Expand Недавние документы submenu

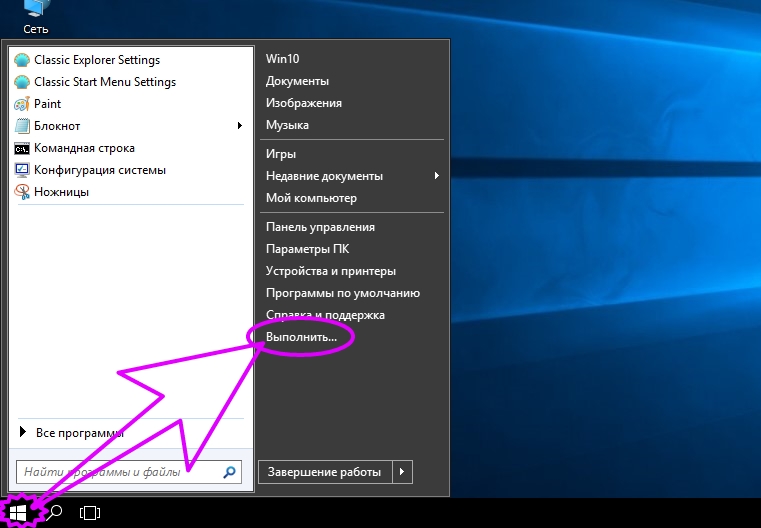coord(437,176)
